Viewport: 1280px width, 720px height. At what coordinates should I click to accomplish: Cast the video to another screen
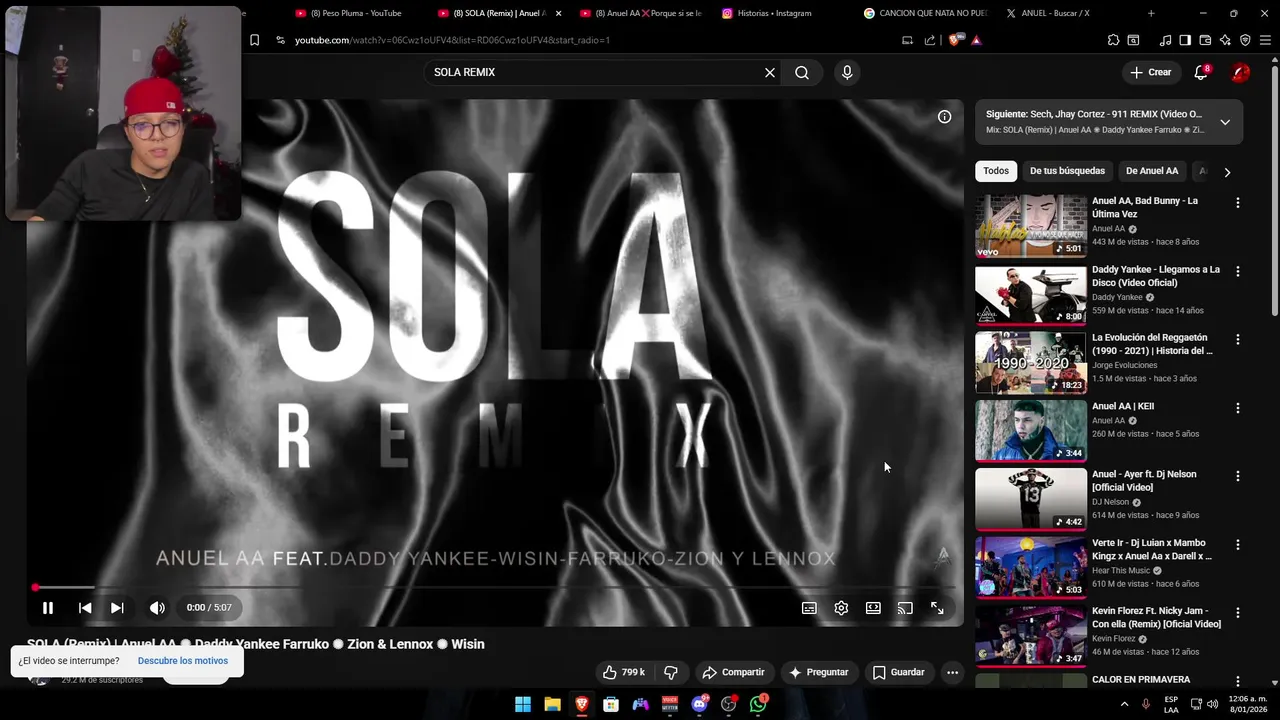[905, 608]
